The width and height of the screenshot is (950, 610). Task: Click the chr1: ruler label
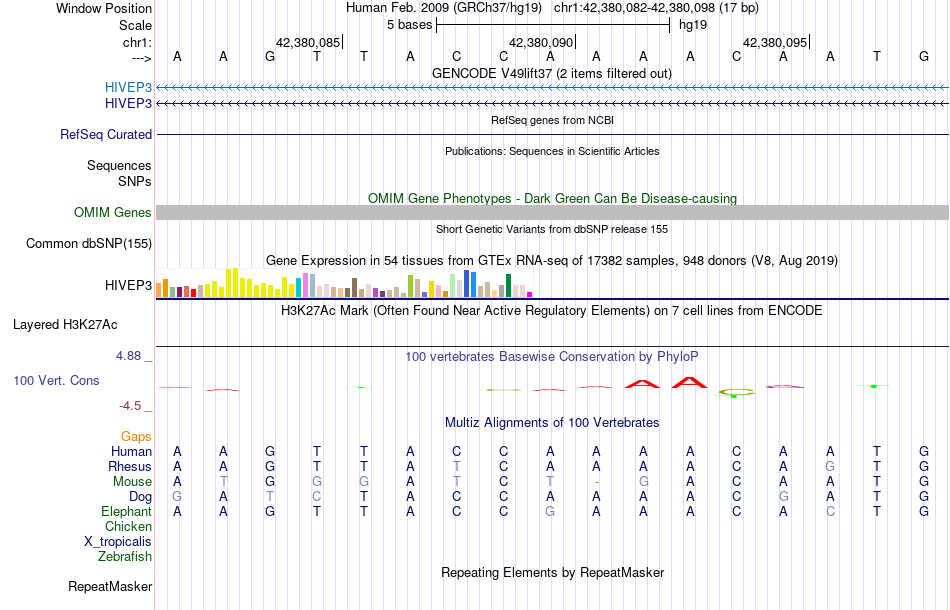[137, 42]
